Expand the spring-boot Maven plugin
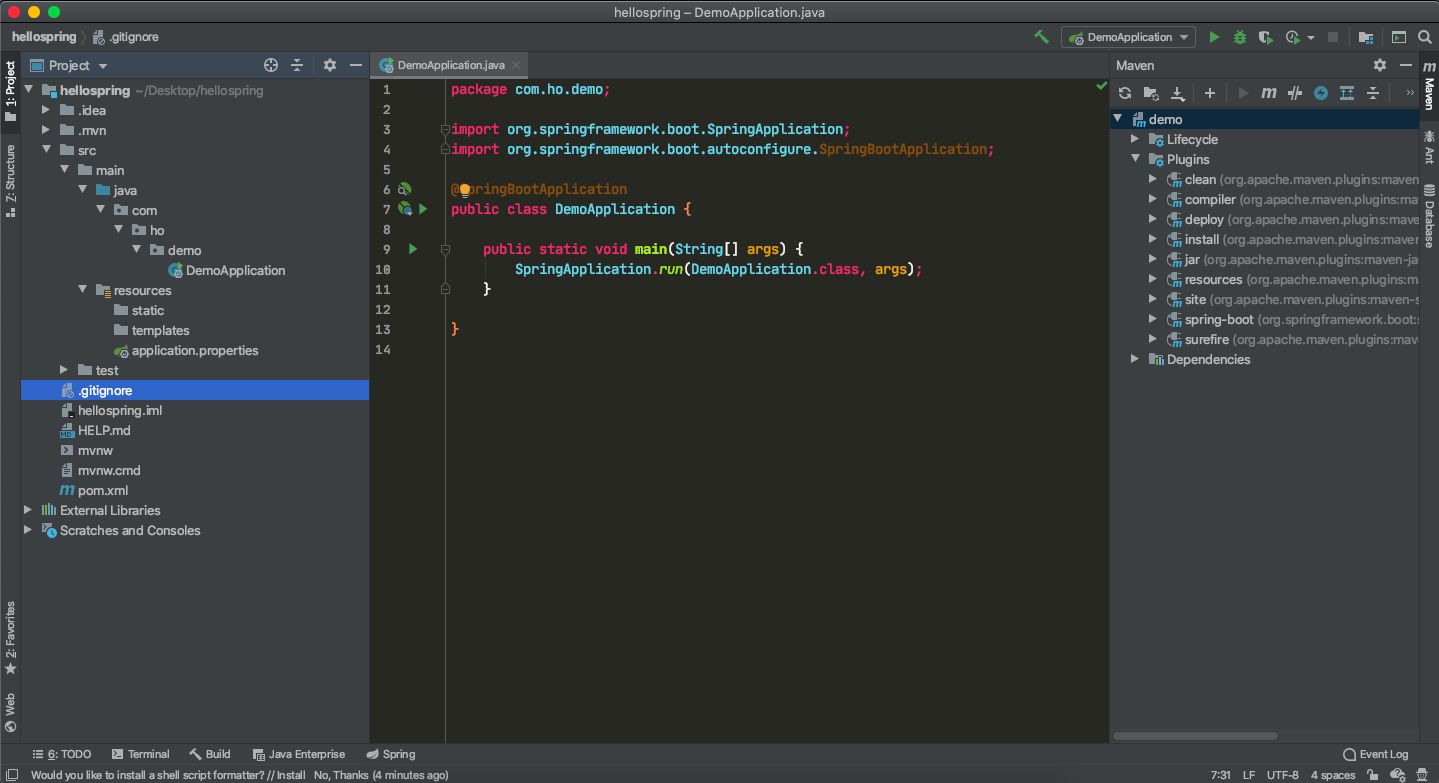Image resolution: width=1439 pixels, height=783 pixels. [1153, 319]
